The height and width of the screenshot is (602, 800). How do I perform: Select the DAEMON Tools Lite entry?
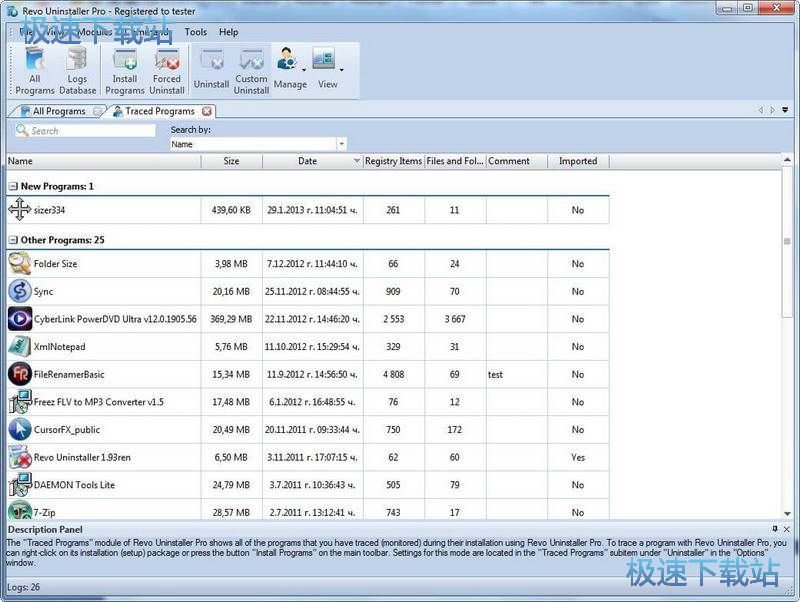point(75,484)
